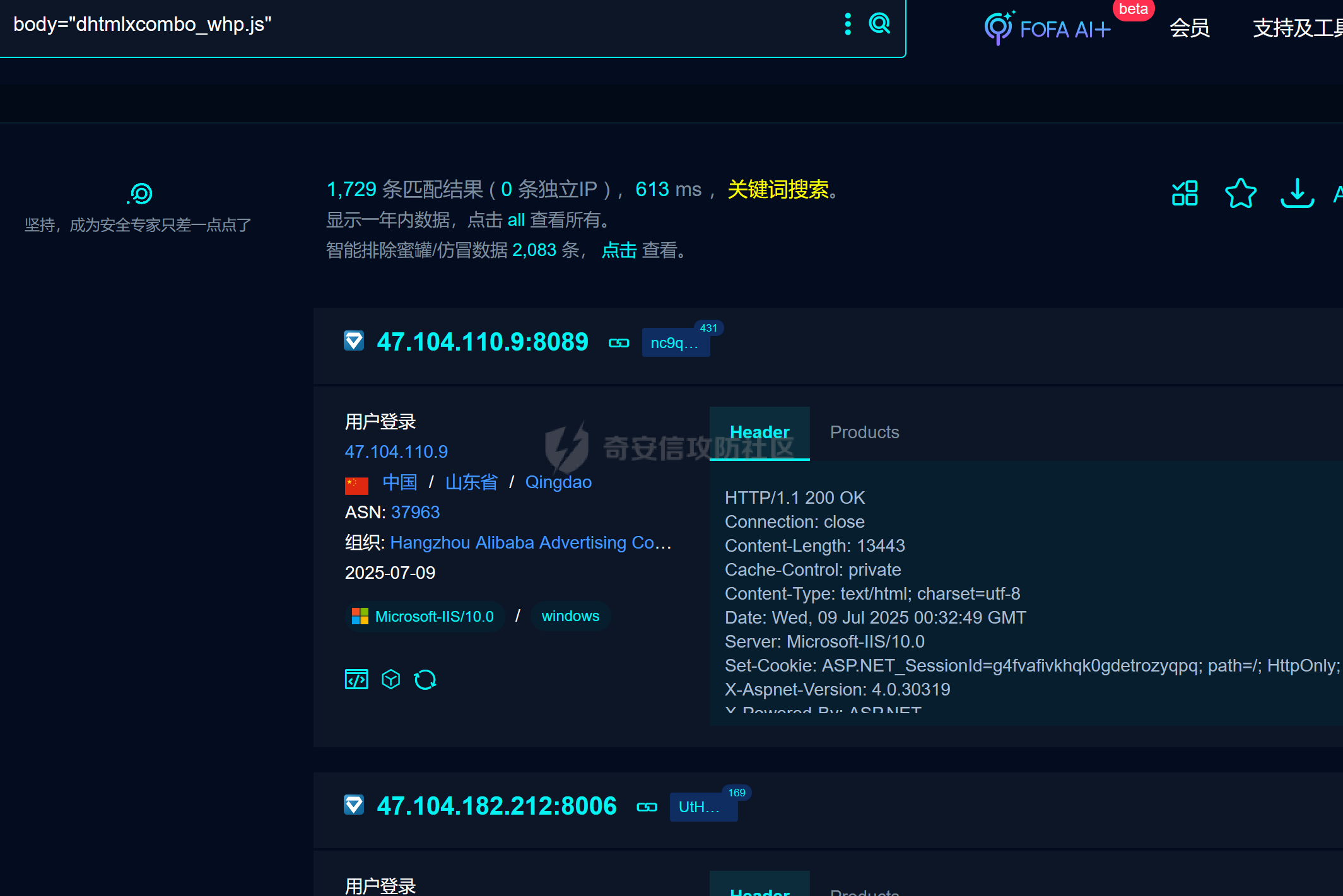Open link icon next to 47.104.182.212:8006
The width and height of the screenshot is (1343, 896).
[647, 807]
